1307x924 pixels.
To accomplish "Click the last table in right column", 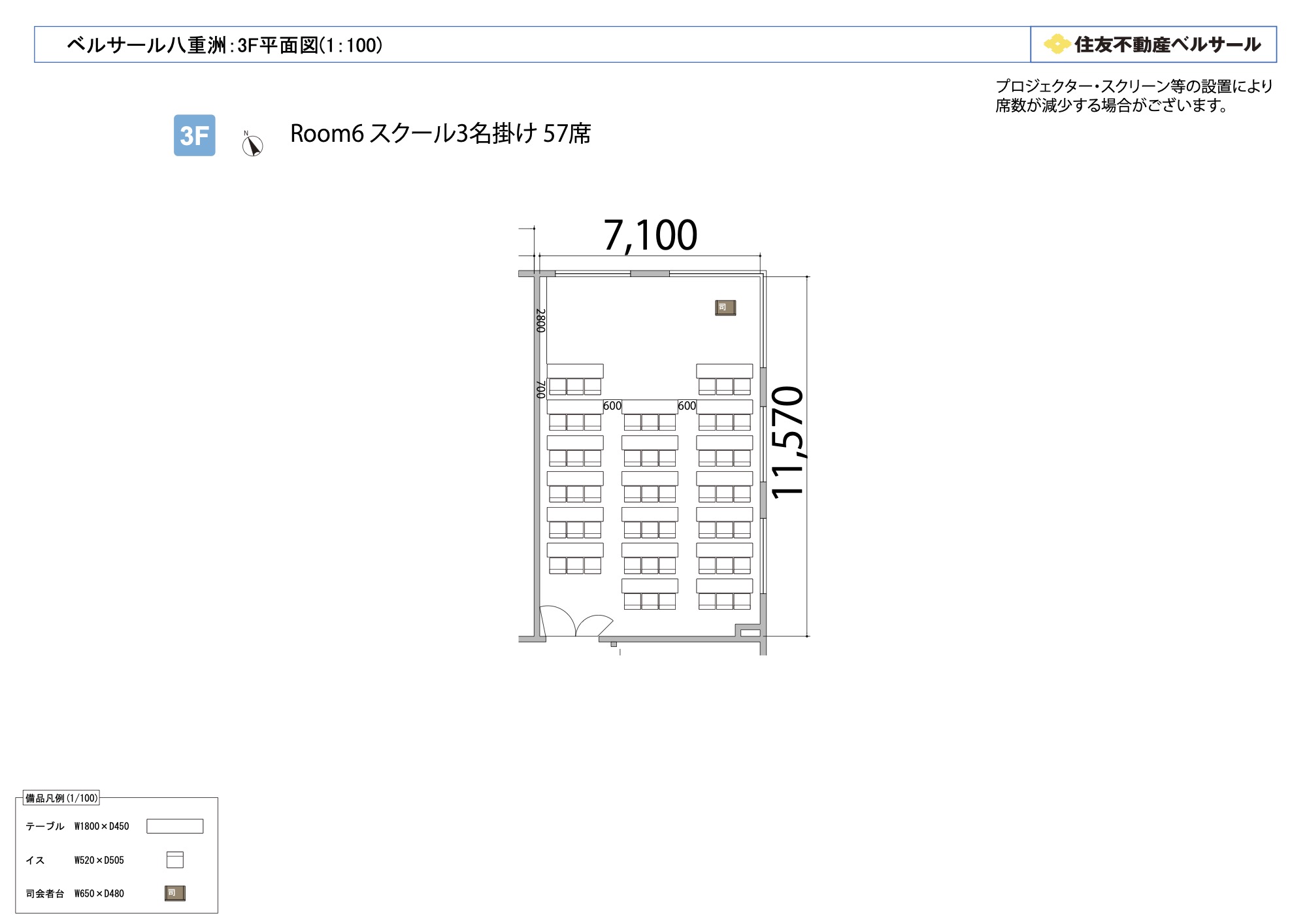I will pos(725,586).
